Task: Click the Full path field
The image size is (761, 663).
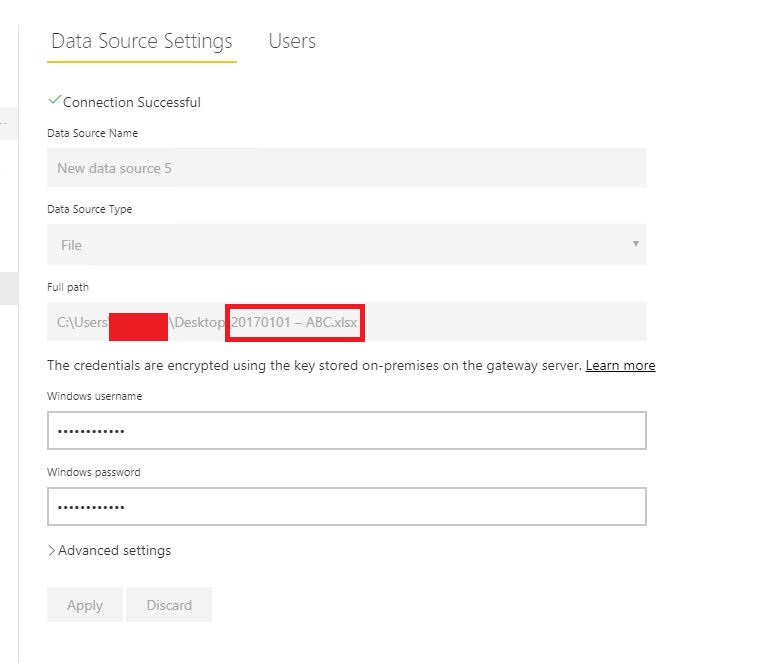Action: [x=347, y=322]
